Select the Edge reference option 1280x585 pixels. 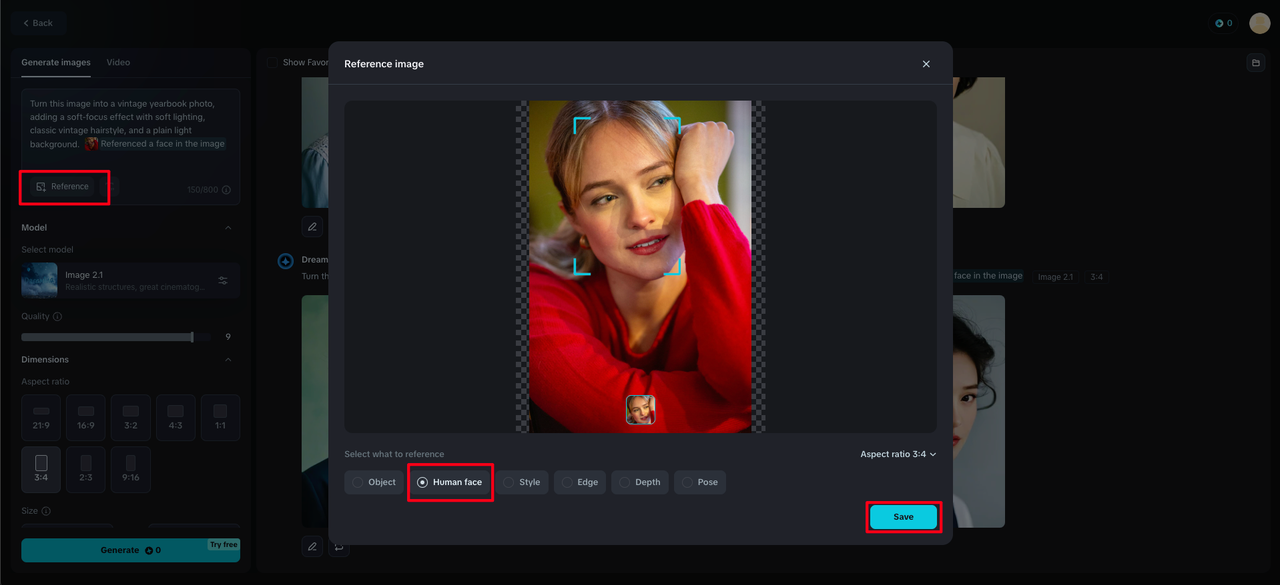coord(580,482)
